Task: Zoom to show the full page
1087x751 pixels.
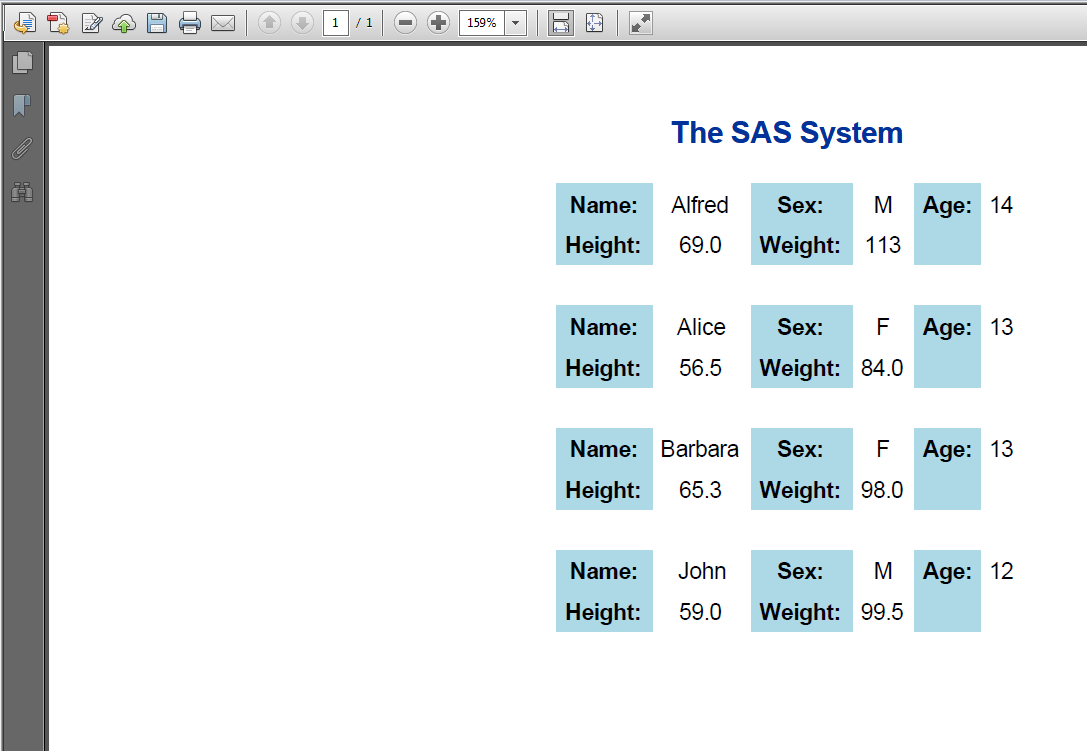Action: (x=594, y=22)
